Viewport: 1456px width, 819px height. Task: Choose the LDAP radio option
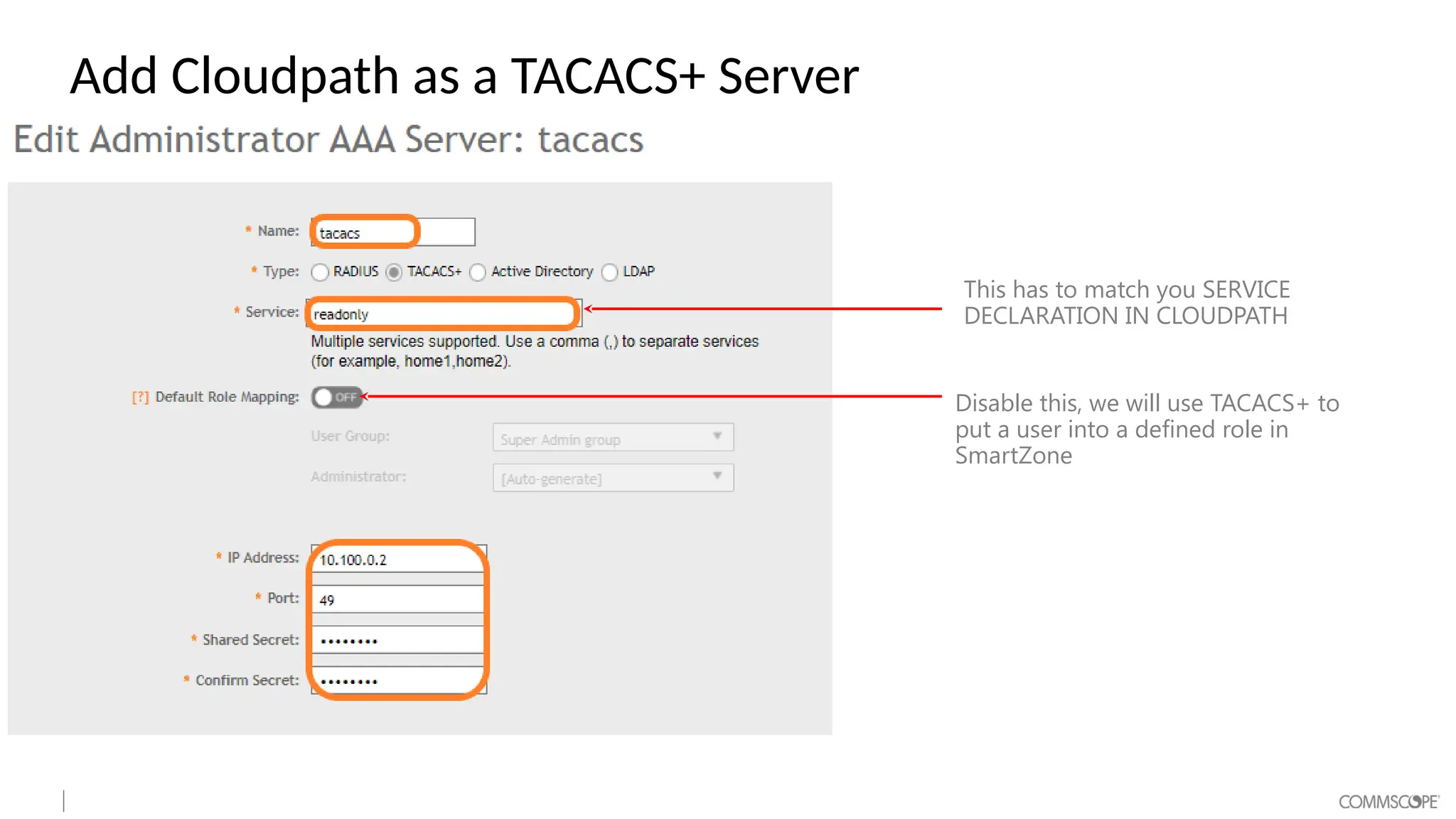(x=610, y=272)
